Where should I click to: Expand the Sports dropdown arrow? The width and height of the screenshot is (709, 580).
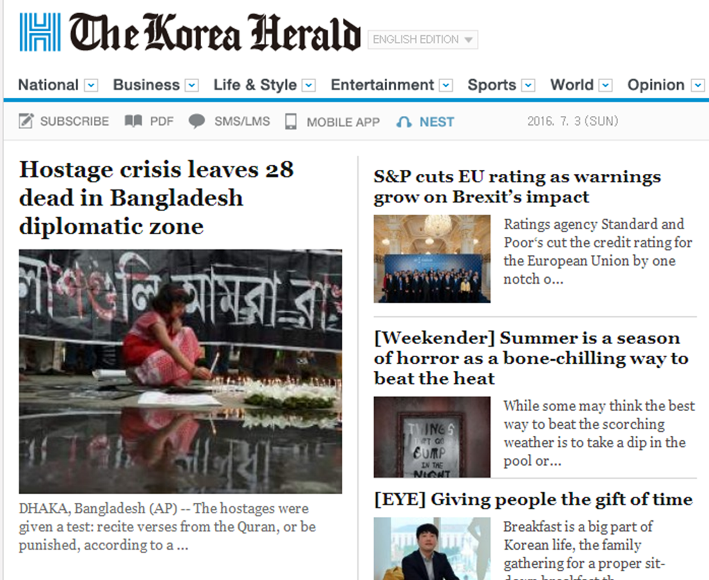click(x=528, y=85)
